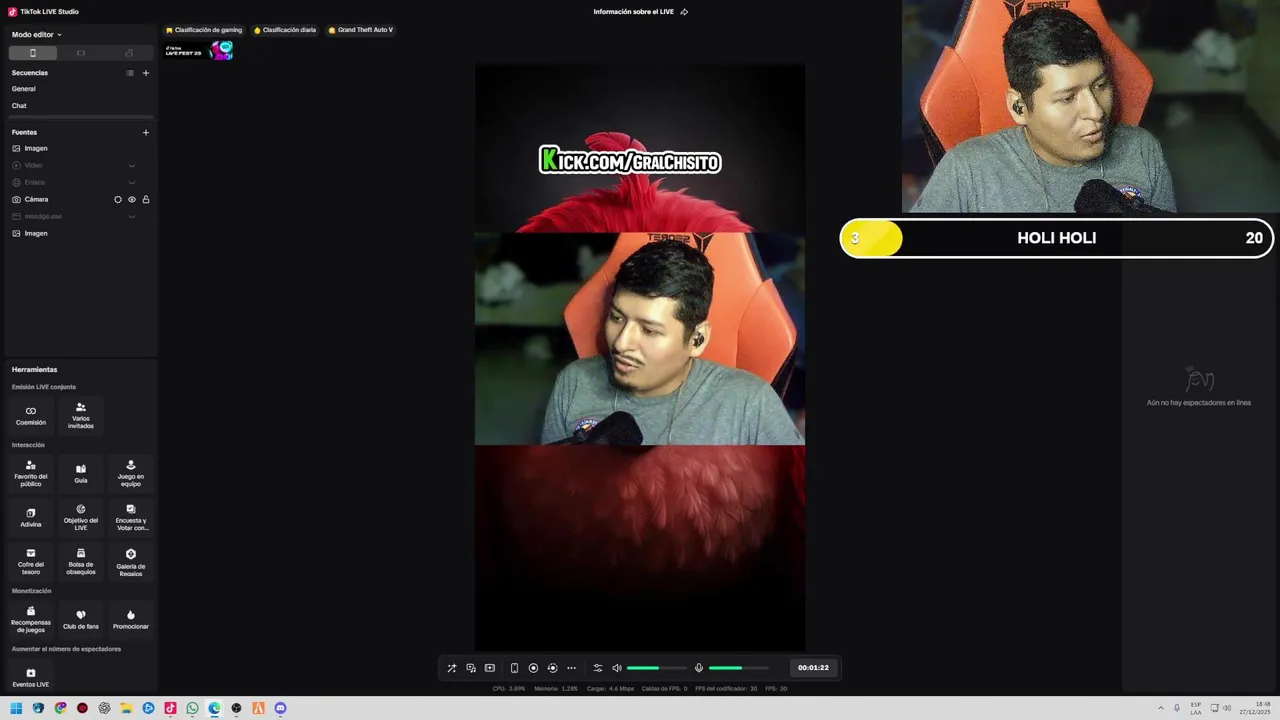This screenshot has width=1280, height=720.
Task: Click the go LIVE broadcast icon
Action: pyautogui.click(x=552, y=668)
